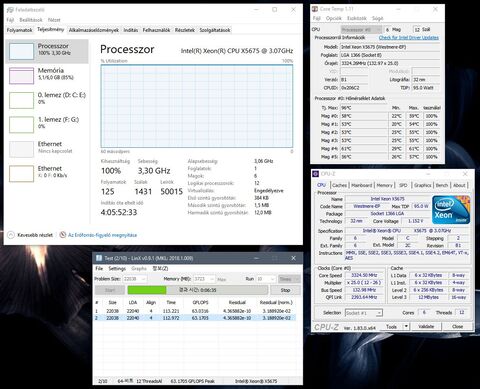
Task: Click the Tj. Max 96°C value in Core Temp
Action: tap(364, 108)
